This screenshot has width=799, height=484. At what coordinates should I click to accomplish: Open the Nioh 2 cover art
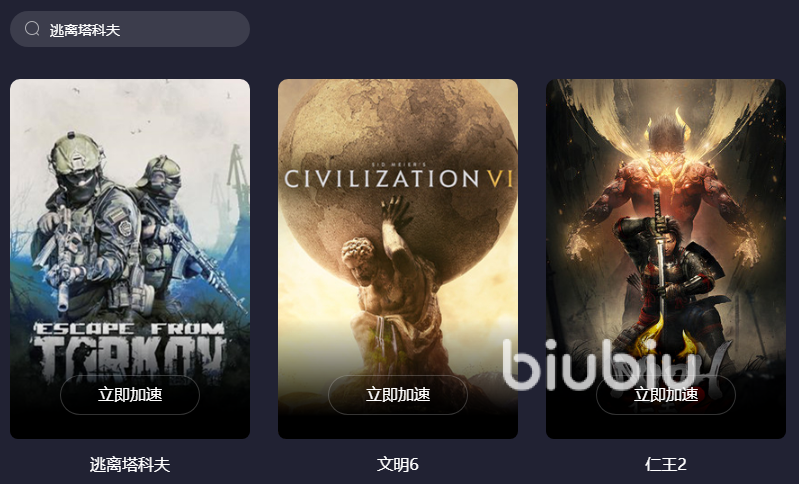click(666, 259)
